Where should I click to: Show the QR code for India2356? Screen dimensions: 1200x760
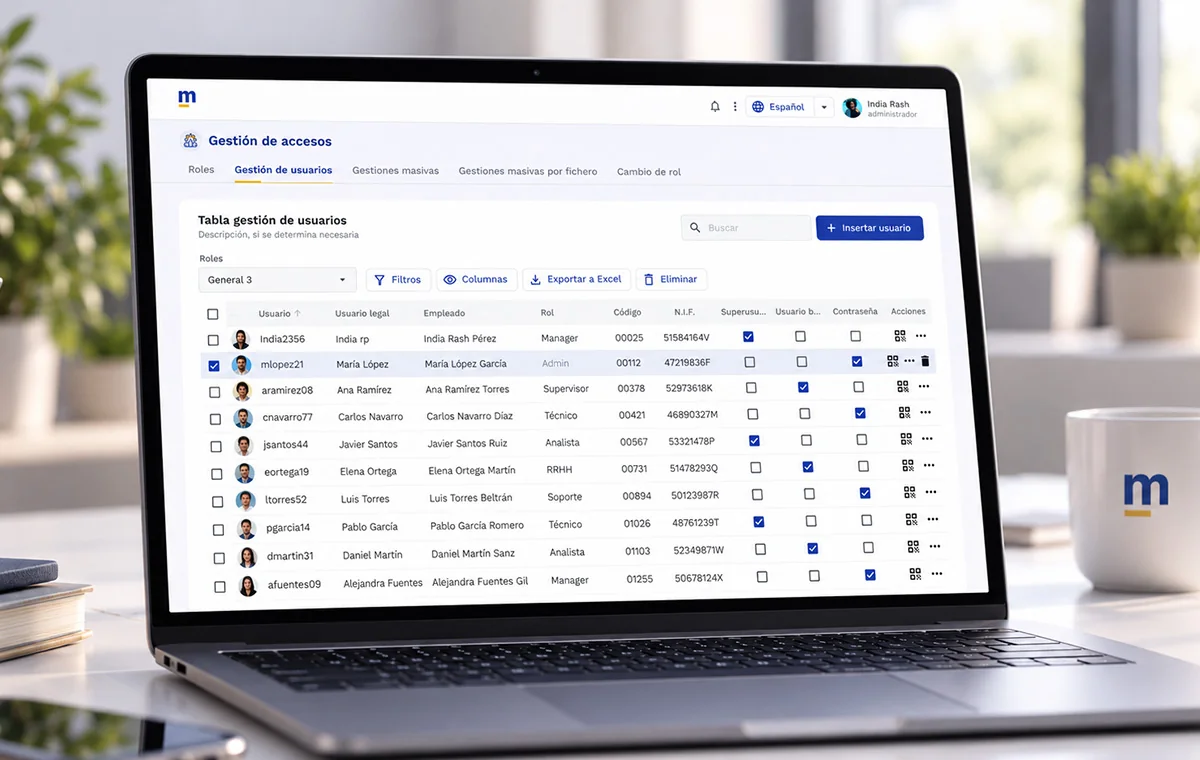click(900, 336)
